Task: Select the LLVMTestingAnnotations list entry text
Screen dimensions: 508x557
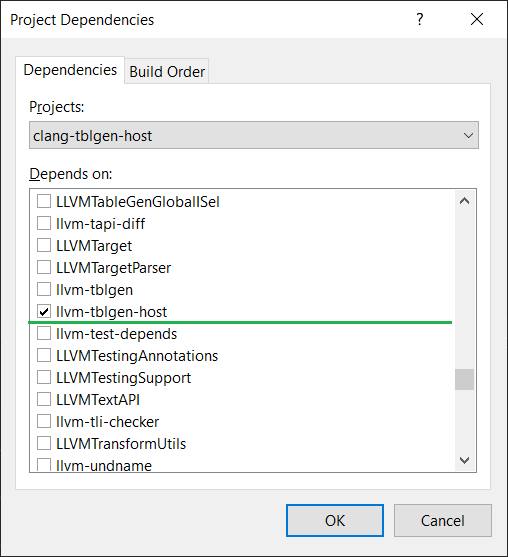Action: [x=137, y=356]
